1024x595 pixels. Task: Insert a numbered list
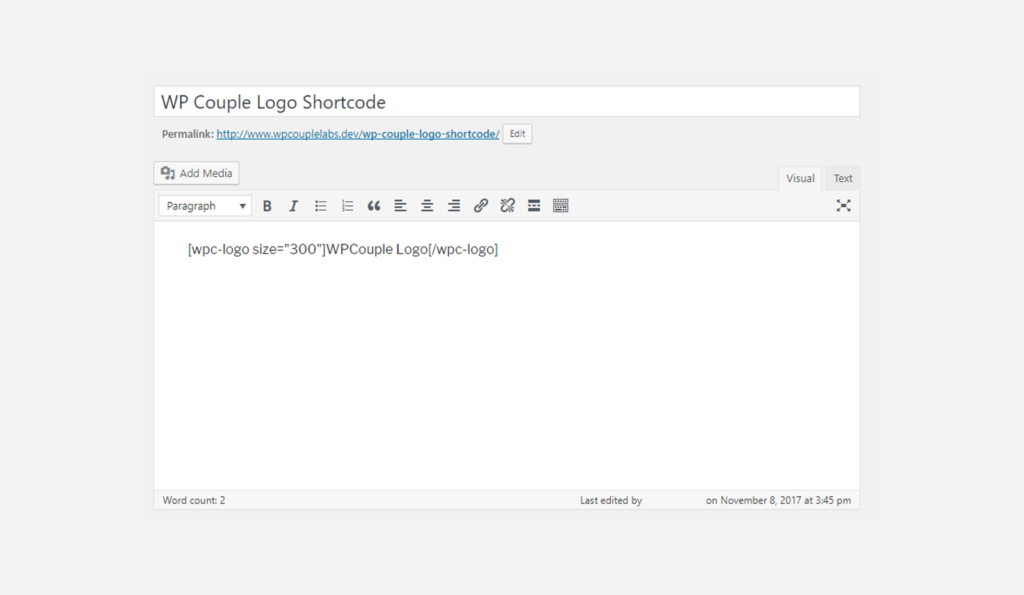point(347,205)
